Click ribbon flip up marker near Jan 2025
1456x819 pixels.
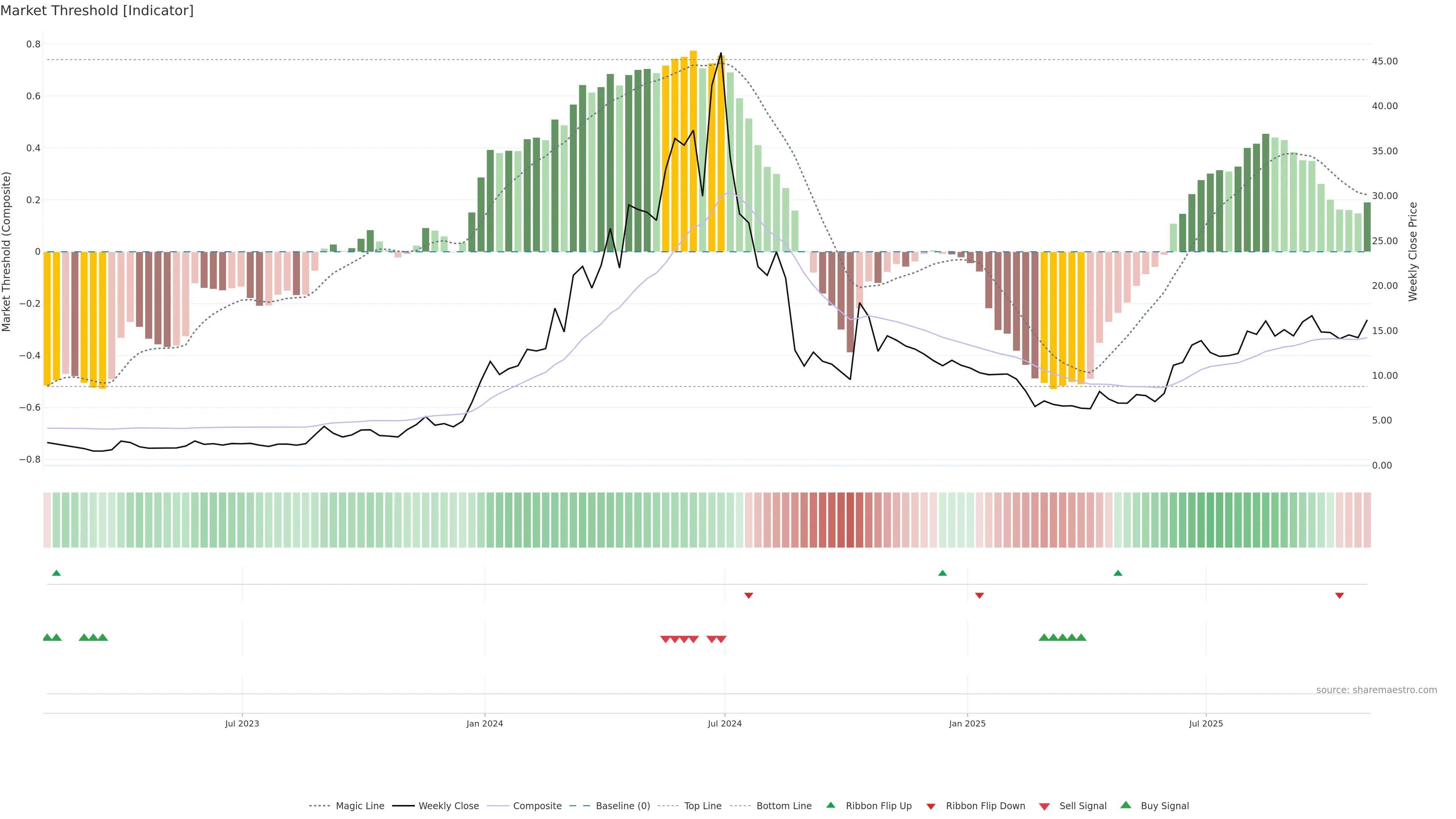(x=942, y=573)
